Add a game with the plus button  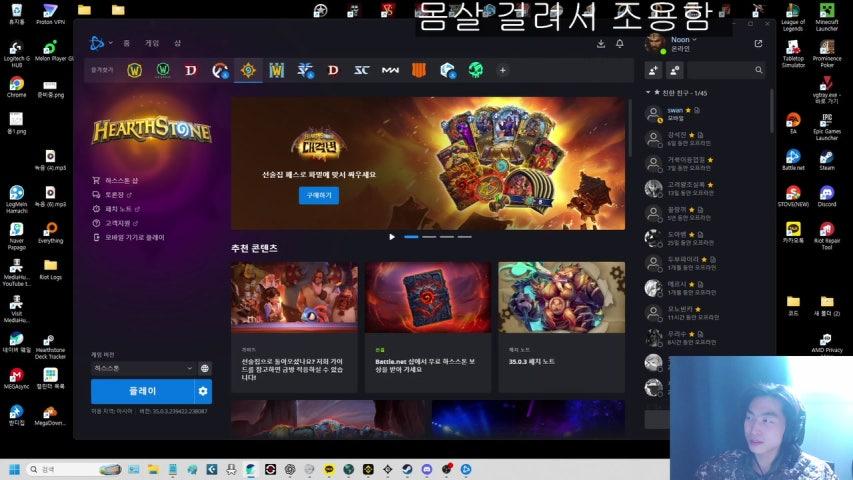[x=502, y=70]
